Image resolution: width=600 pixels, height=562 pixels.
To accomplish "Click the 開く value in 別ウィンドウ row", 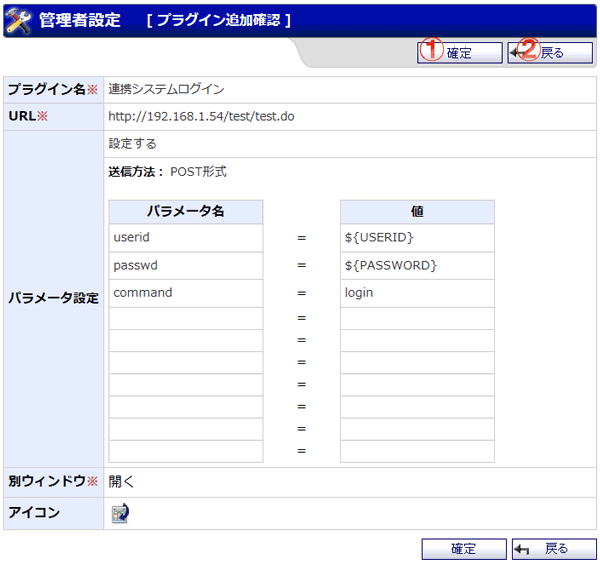I will tap(121, 481).
